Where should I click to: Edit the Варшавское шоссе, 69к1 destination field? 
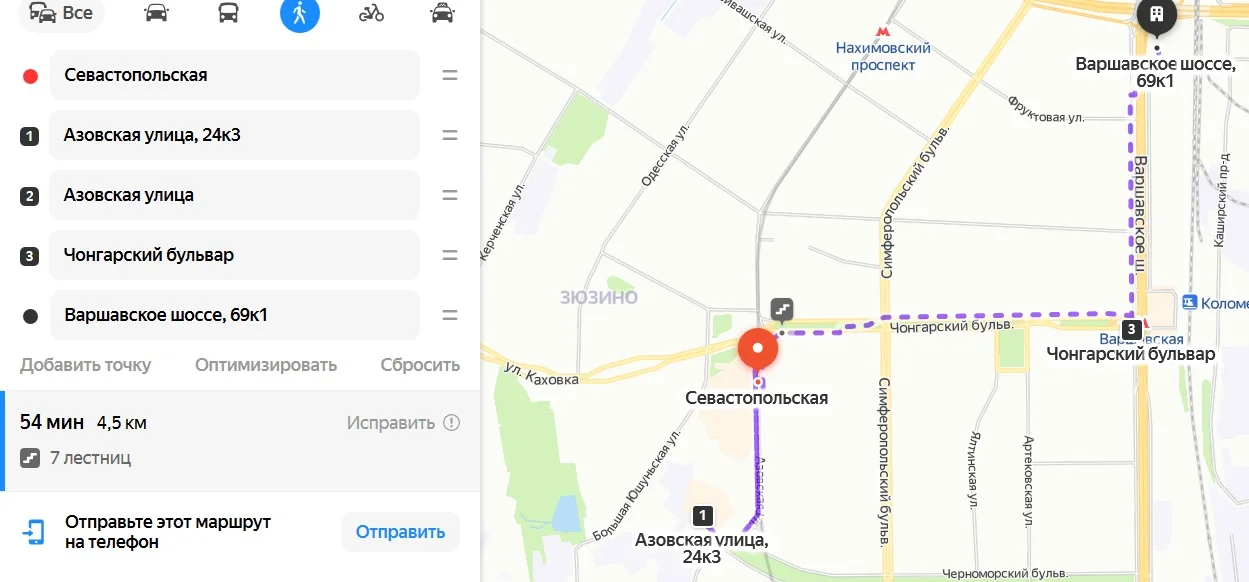(x=234, y=315)
